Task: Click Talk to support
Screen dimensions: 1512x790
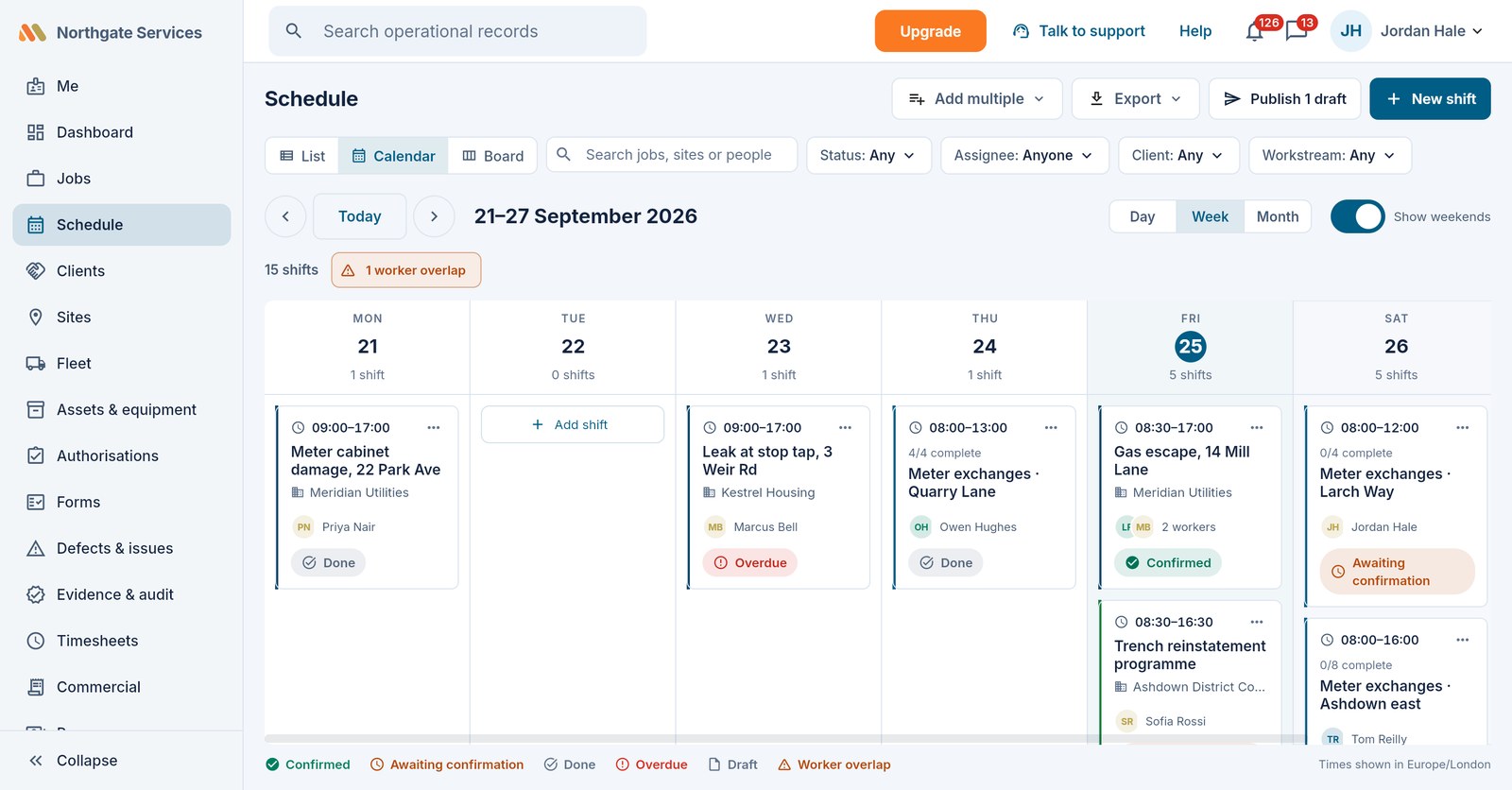Action: point(1079,31)
